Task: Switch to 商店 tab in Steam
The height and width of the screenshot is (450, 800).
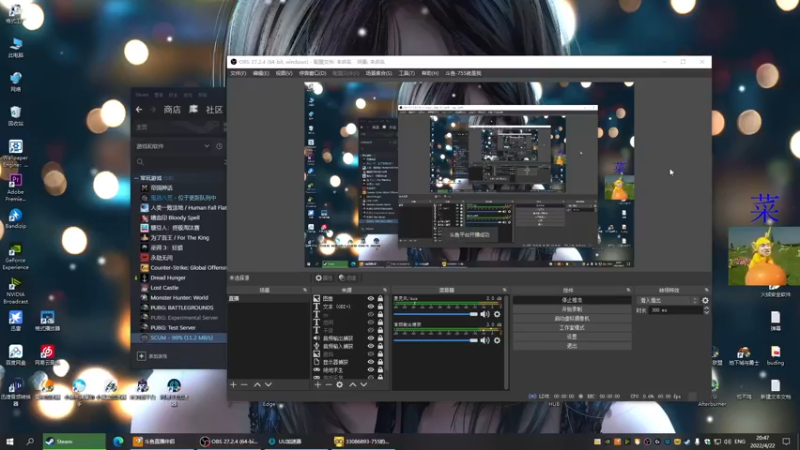Action: pos(172,110)
